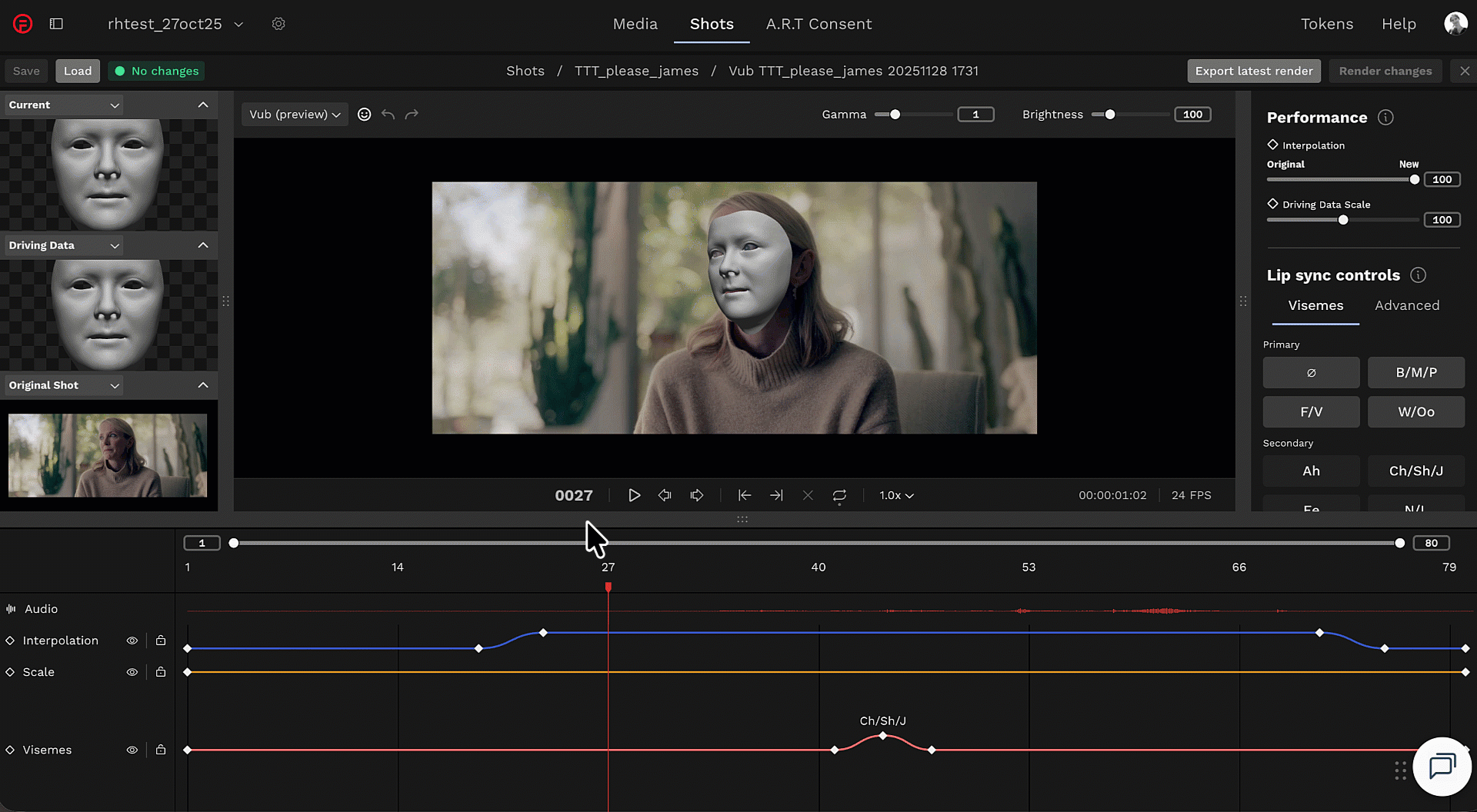Click the Ch/Sh/J keyframe on Visemes track
This screenshot has height=812, width=1477.
coord(883,736)
